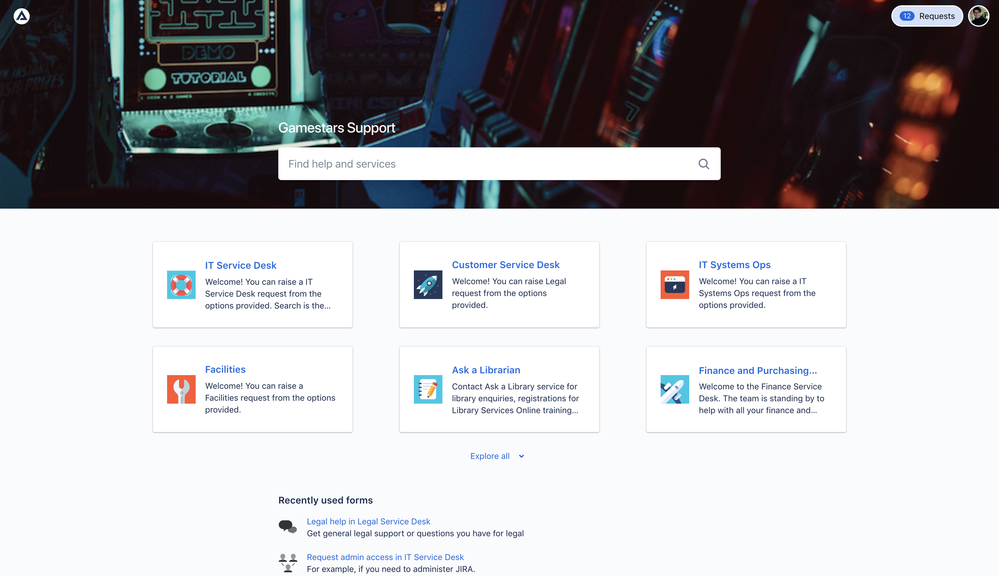
Task: Click the people icon beside Request admin access
Action: point(288,563)
